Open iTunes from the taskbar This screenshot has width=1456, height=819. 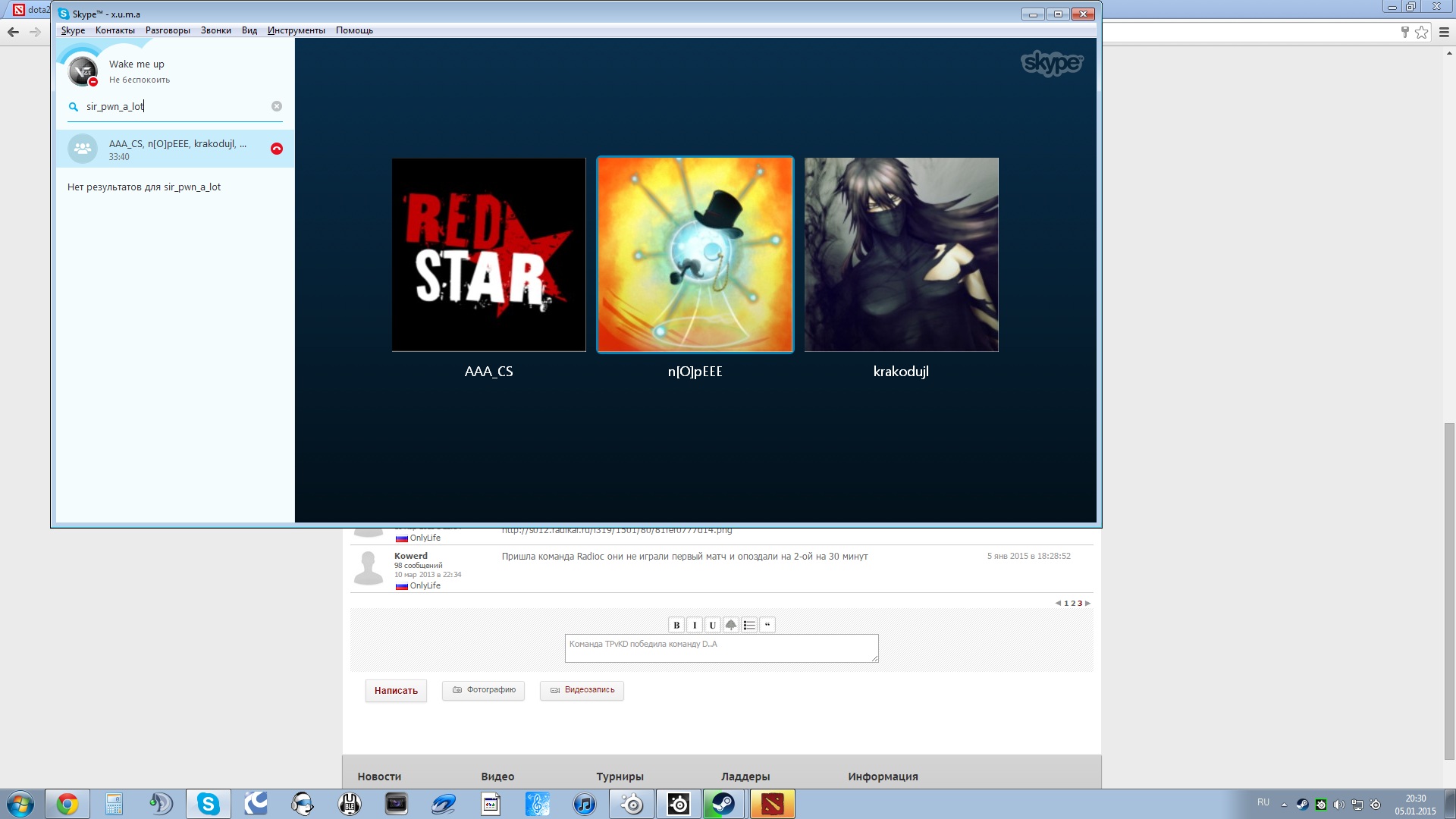(585, 804)
